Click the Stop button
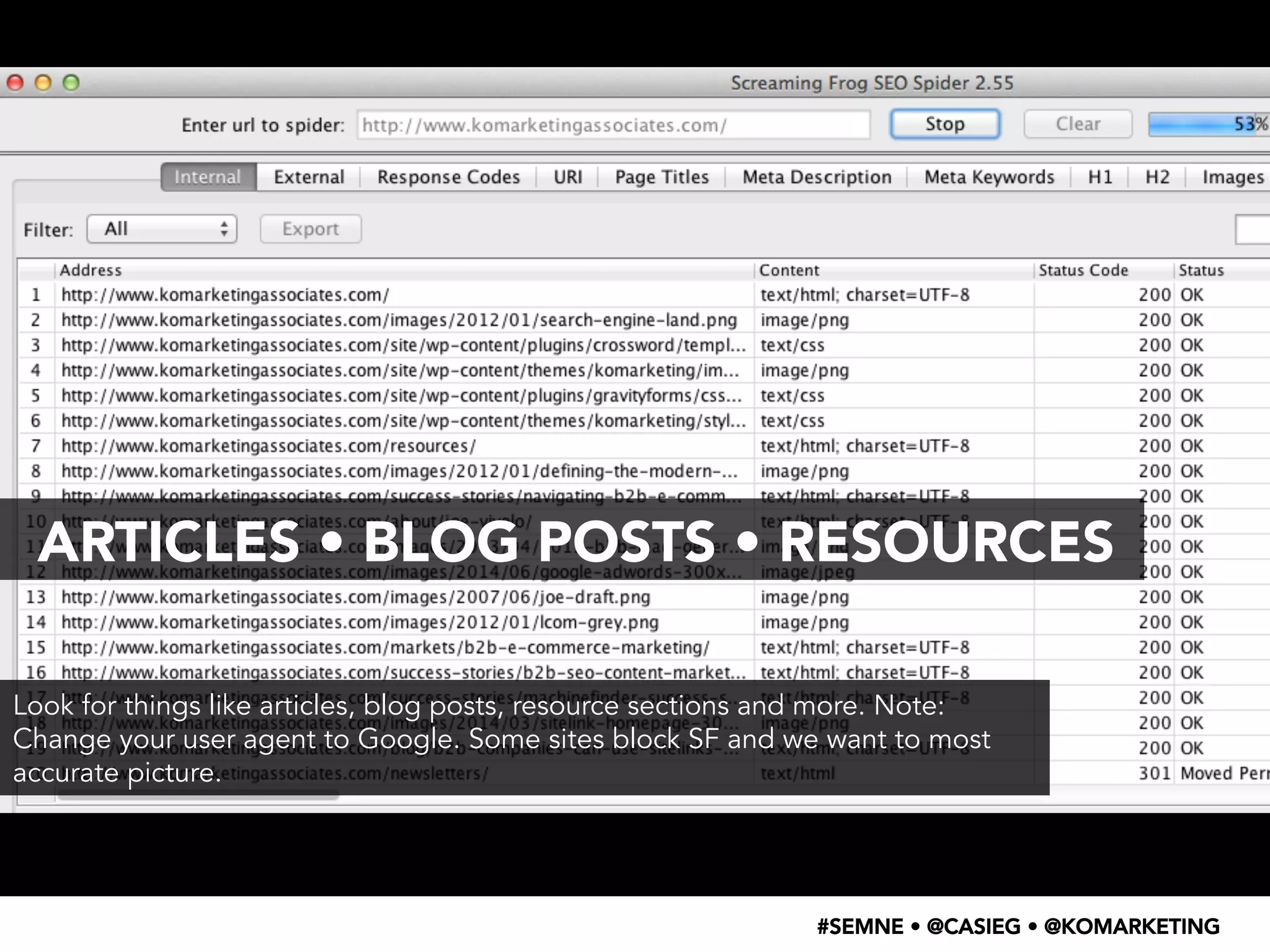Screen dimensions: 1270x952 [944, 124]
